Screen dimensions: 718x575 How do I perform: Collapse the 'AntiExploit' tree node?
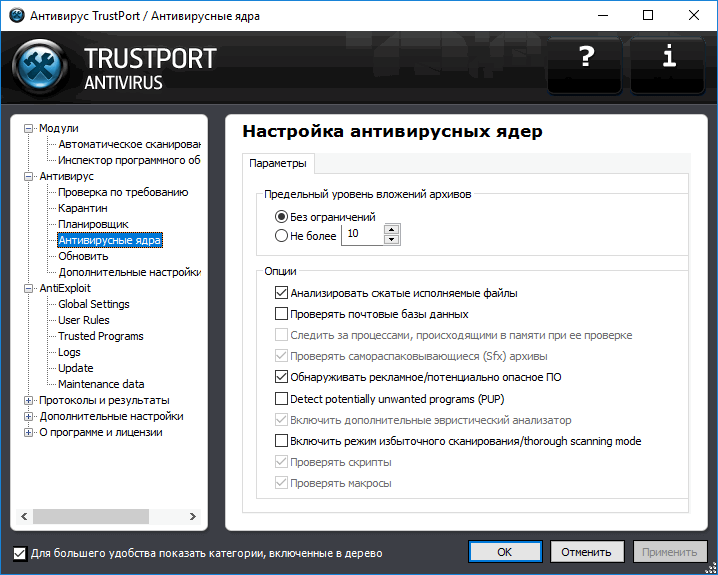[28, 288]
